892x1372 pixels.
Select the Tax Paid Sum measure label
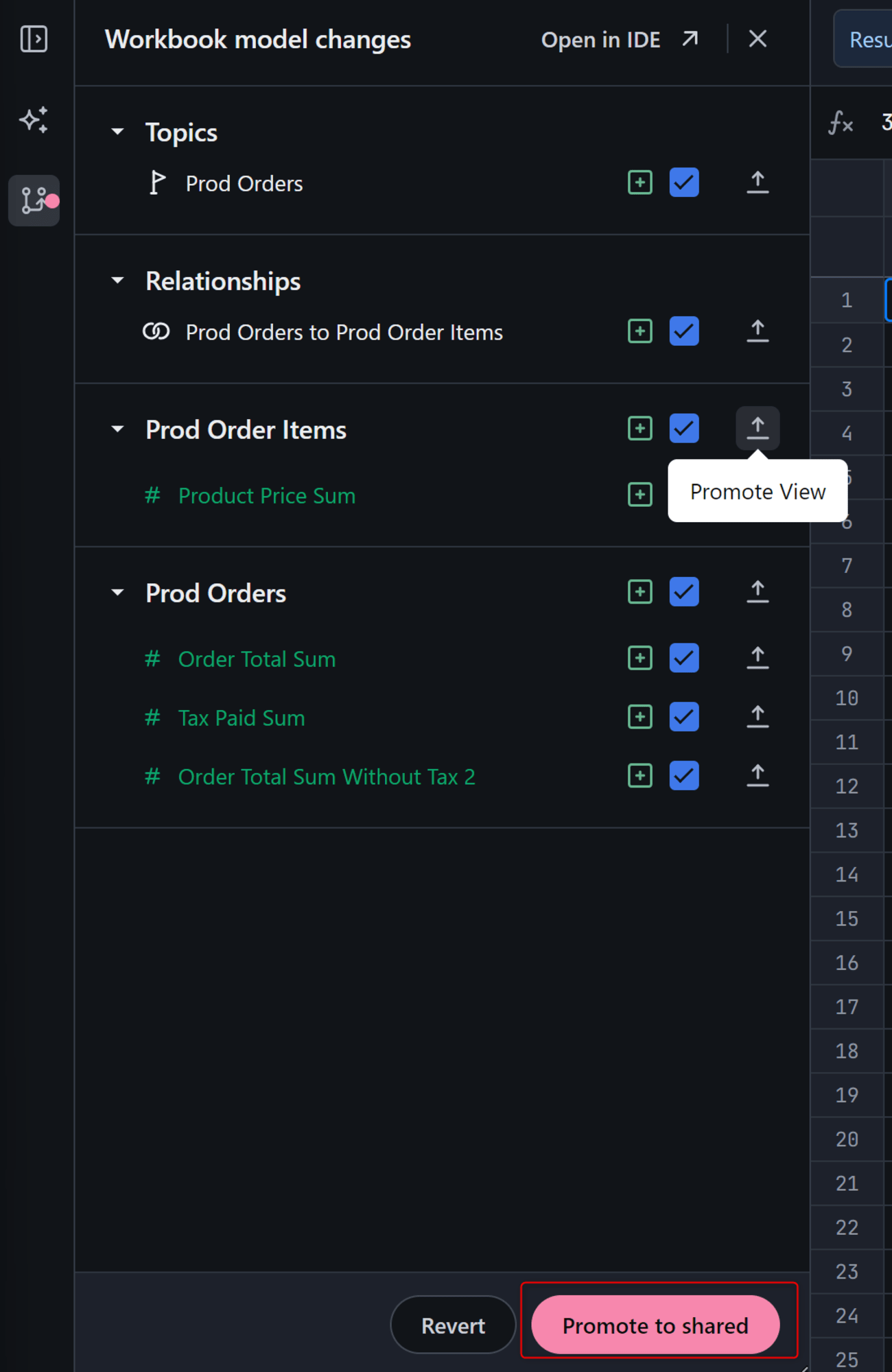(242, 718)
